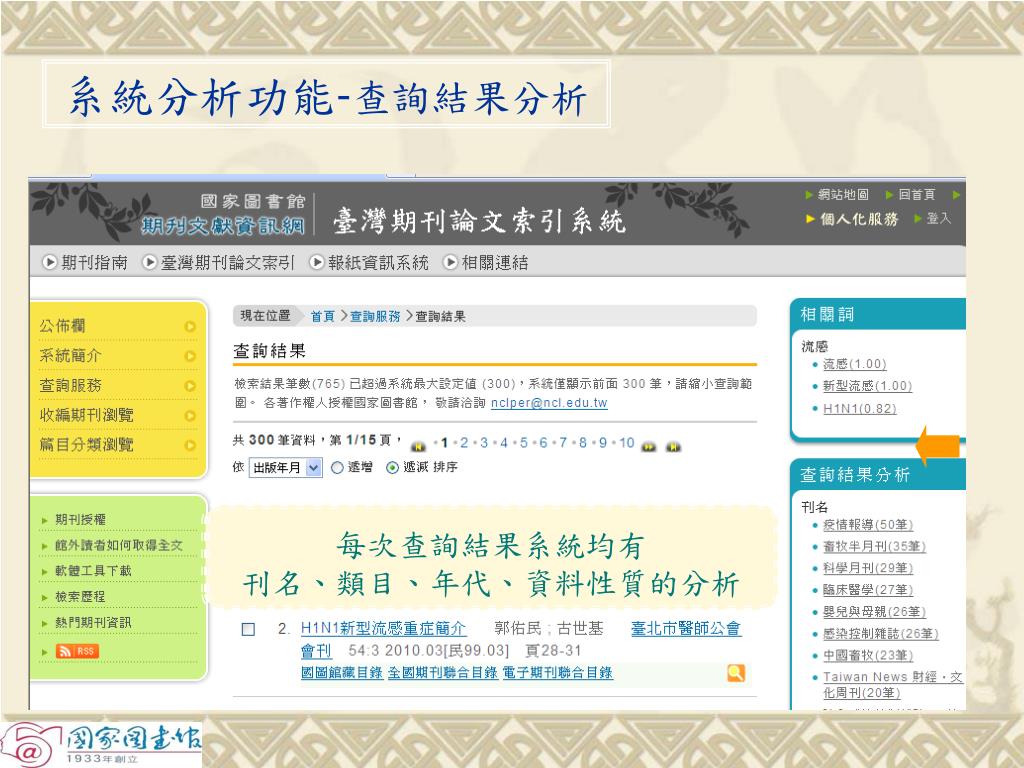Filter by Taiwan News 財經‧文化周刊(20筆)
This screenshot has height=768, width=1024.
coord(893,684)
